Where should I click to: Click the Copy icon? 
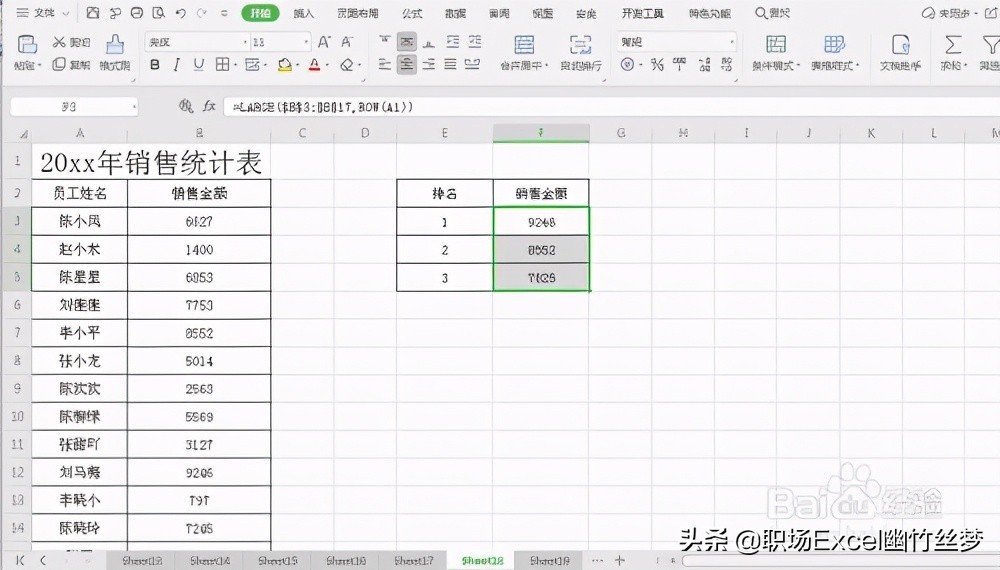(59, 64)
